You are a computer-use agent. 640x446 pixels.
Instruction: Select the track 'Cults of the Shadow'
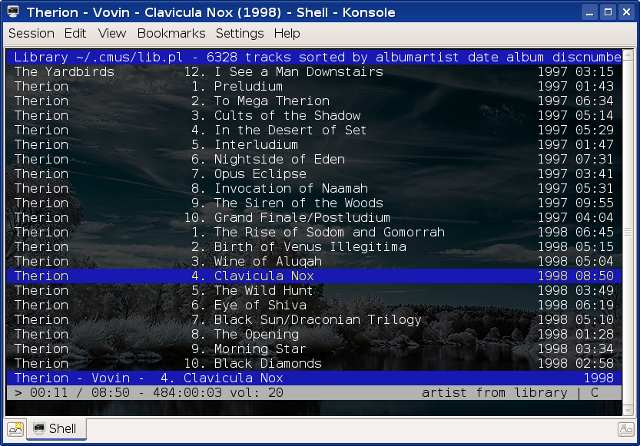(x=314, y=115)
